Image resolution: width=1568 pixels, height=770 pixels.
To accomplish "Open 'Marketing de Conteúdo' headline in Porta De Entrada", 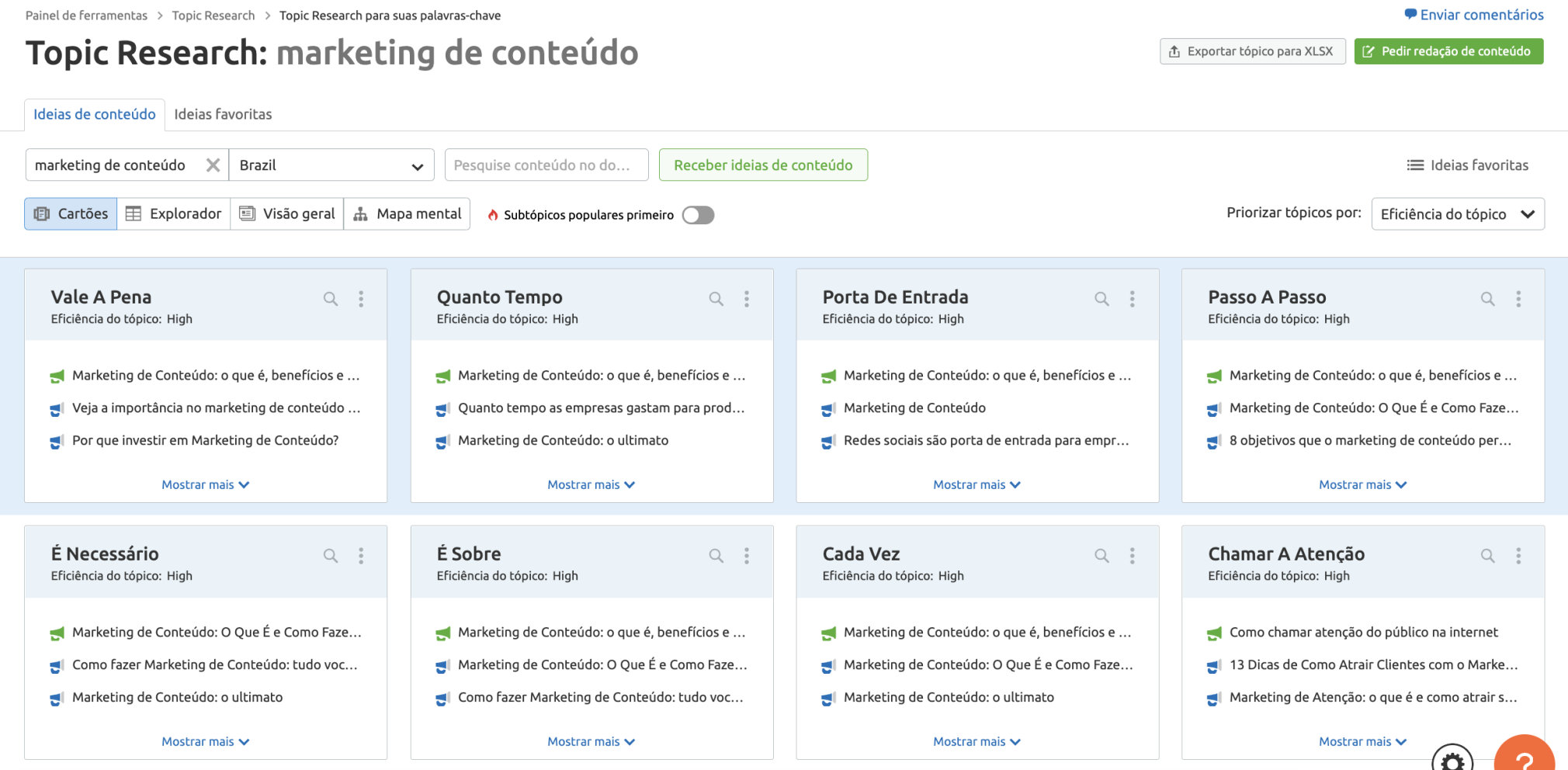I will [914, 408].
